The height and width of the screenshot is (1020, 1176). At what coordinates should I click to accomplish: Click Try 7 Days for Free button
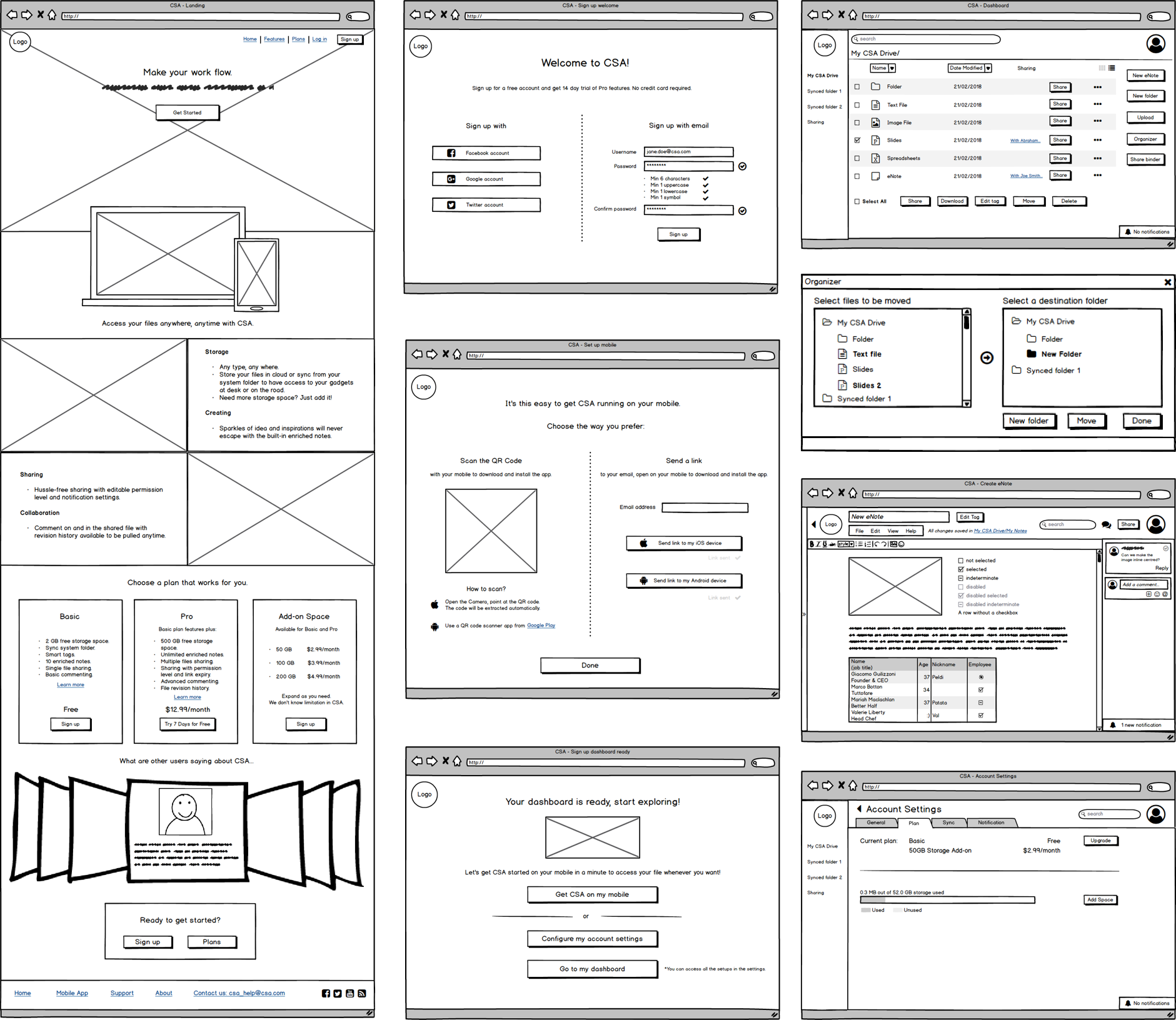coord(187,724)
